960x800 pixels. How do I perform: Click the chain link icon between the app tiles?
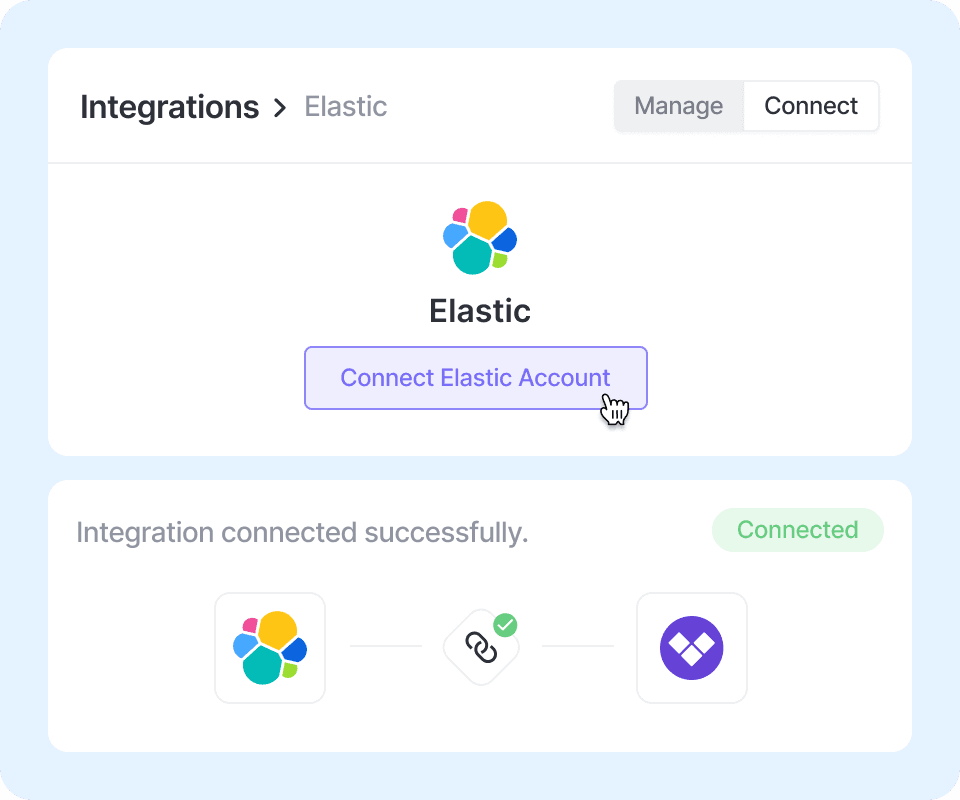tap(481, 649)
